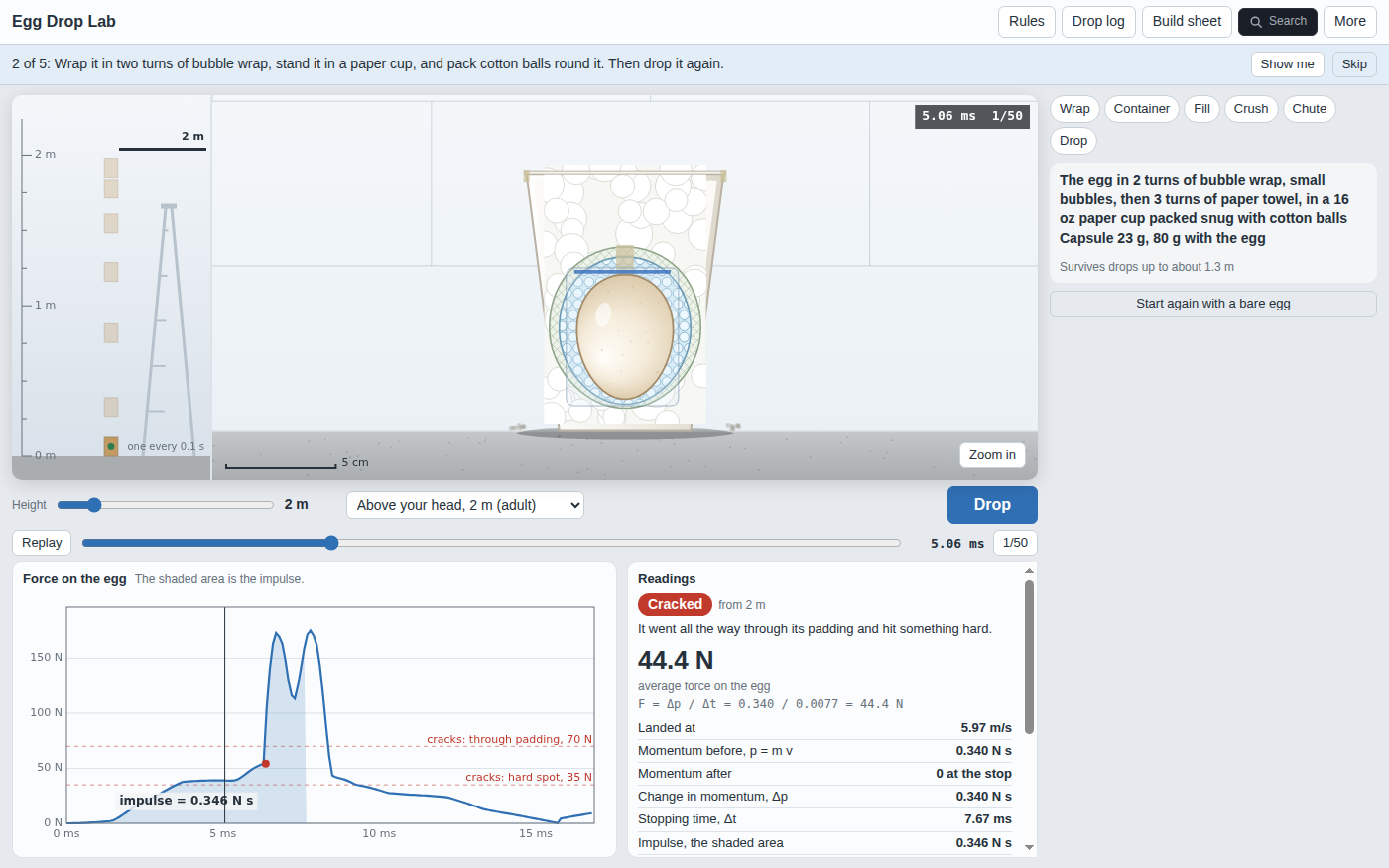This screenshot has height=868, width=1389.
Task: Open the More menu
Action: pyautogui.click(x=1349, y=22)
